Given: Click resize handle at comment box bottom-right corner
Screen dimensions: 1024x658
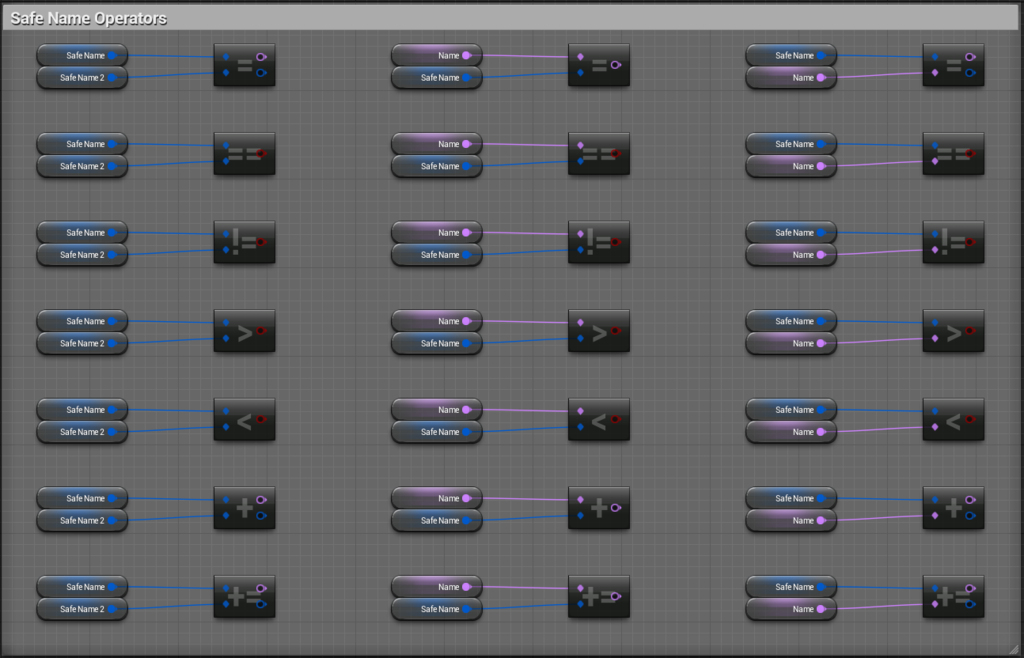Looking at the screenshot, I should (x=1015, y=649).
